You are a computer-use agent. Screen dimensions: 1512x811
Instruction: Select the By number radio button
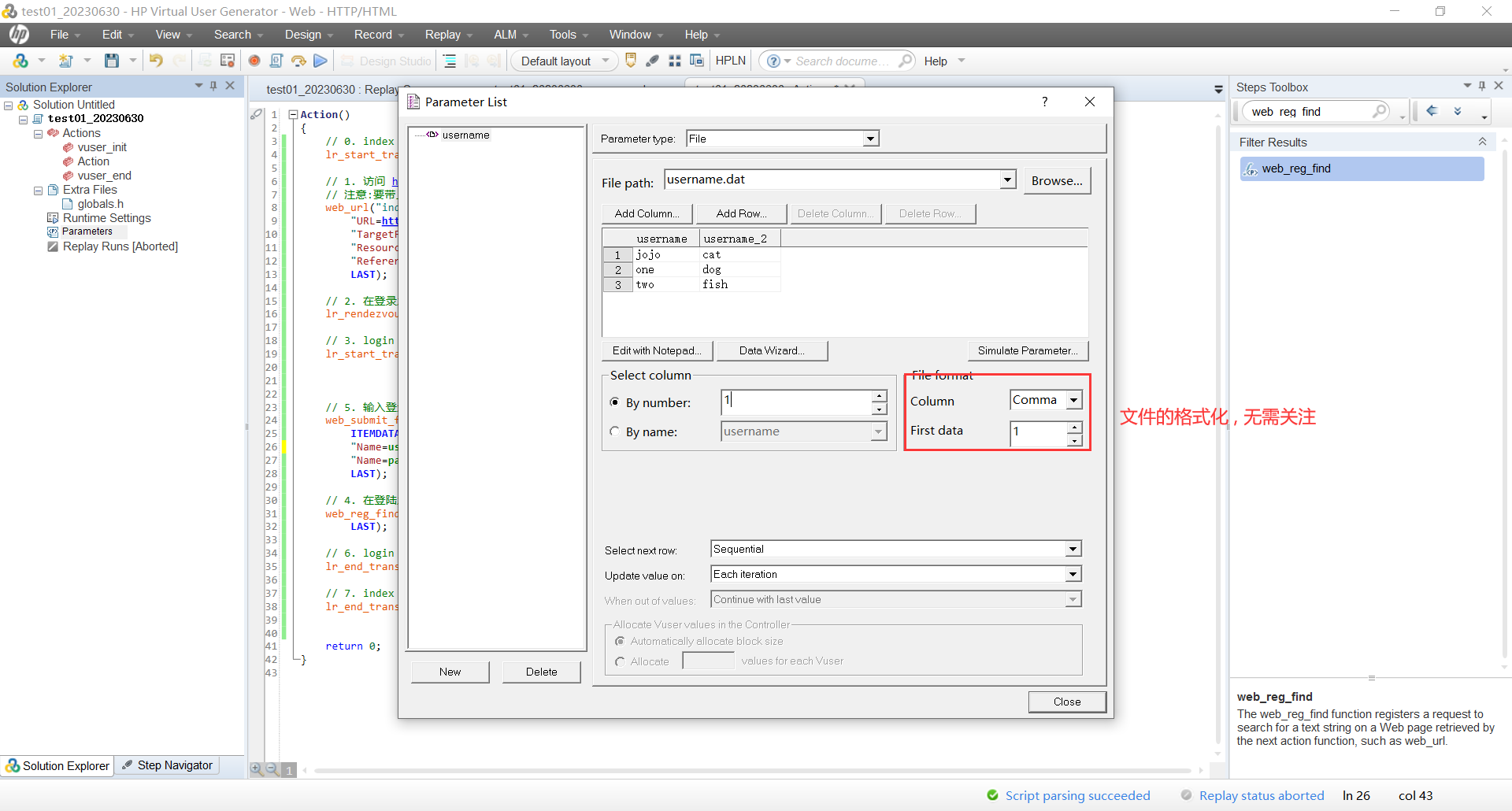(615, 402)
